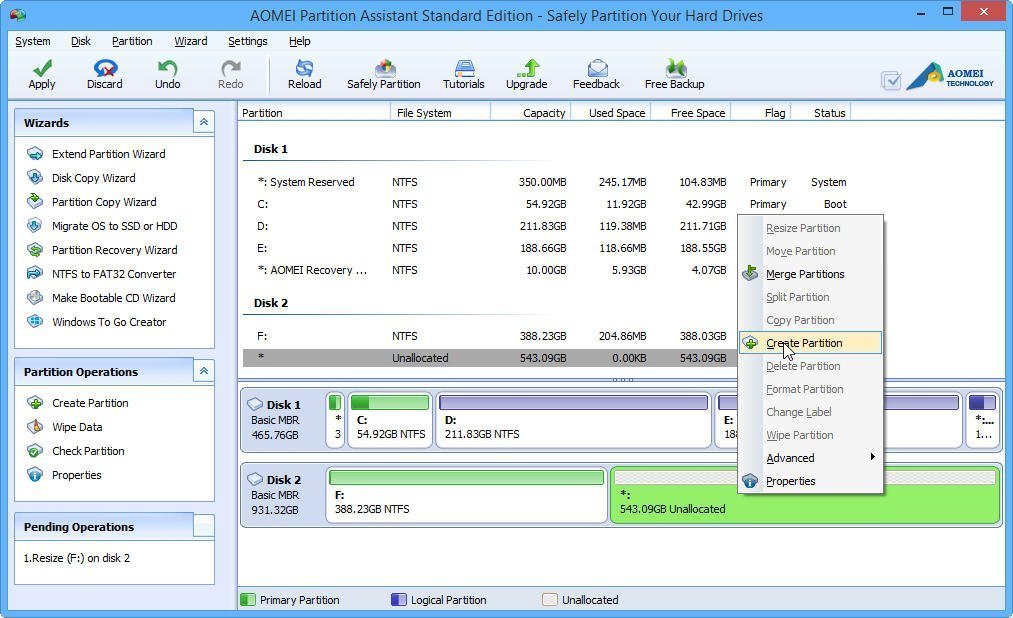Viewport: 1013px width, 618px height.
Task: Click the application icon in the title bar
Action: click(18, 14)
